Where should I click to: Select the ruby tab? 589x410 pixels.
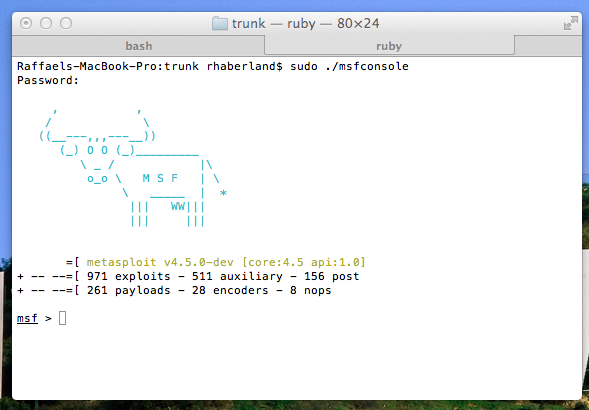pos(389,46)
